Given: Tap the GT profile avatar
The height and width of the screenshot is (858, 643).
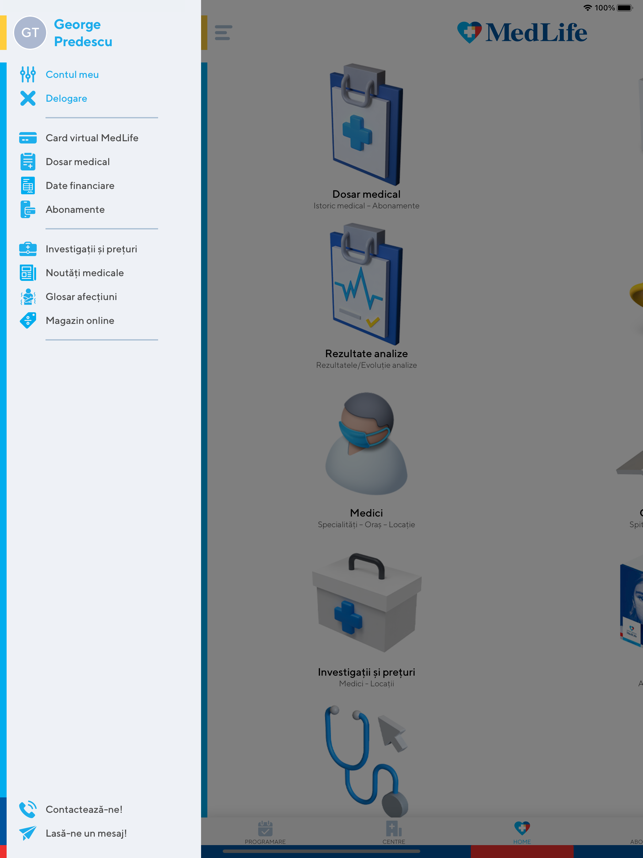Looking at the screenshot, I should pyautogui.click(x=30, y=33).
